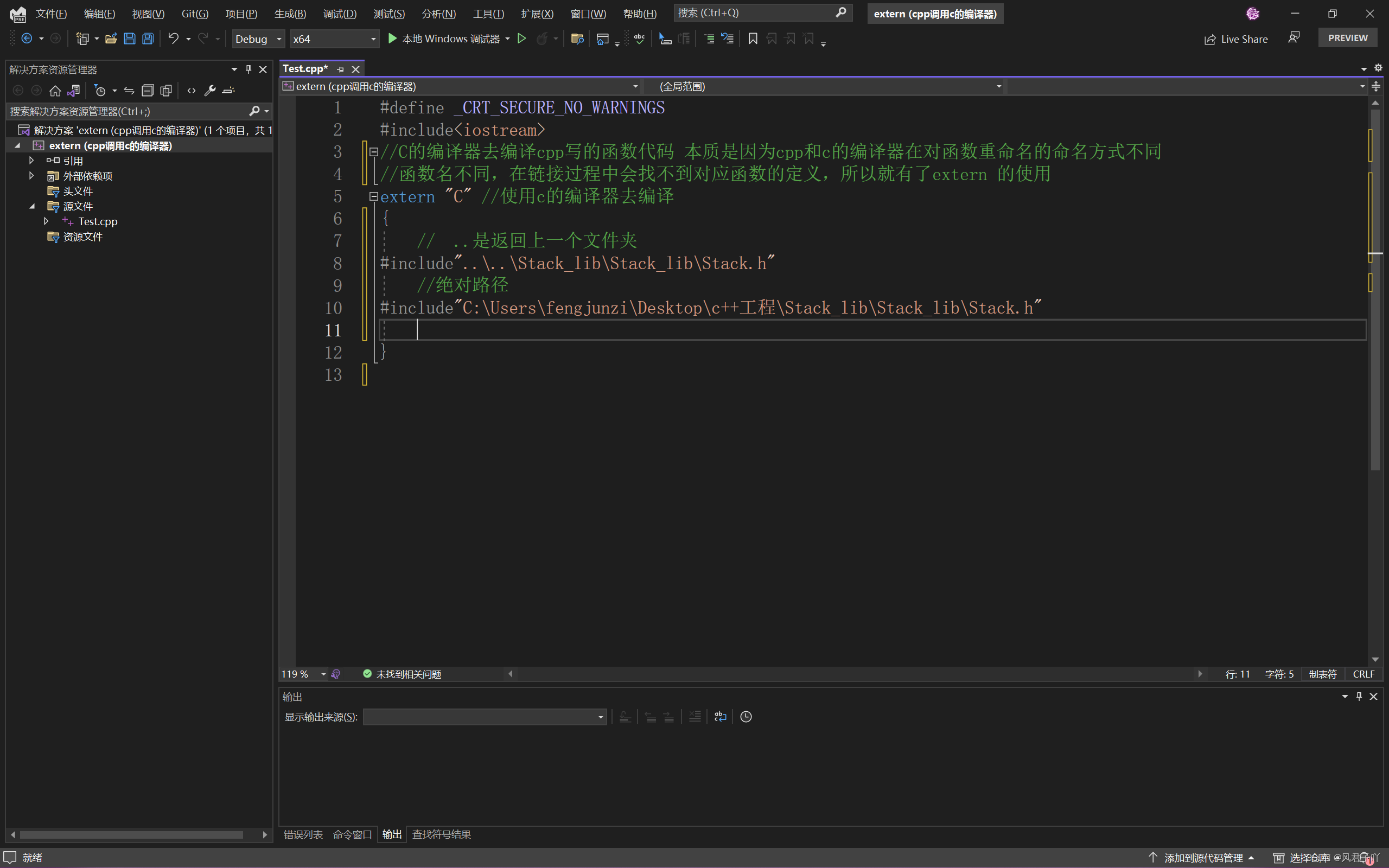
Task: Click the Live Share button
Action: click(x=1236, y=39)
